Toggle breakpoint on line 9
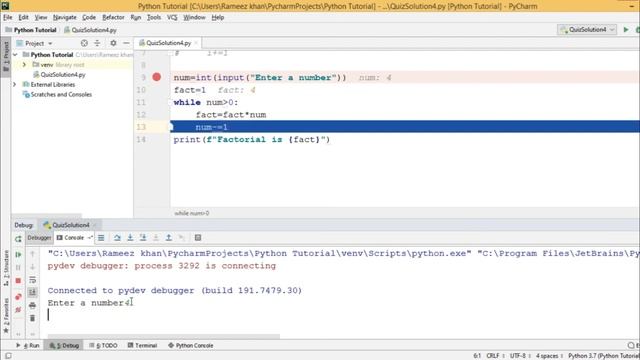The height and width of the screenshot is (360, 640). (x=157, y=77)
